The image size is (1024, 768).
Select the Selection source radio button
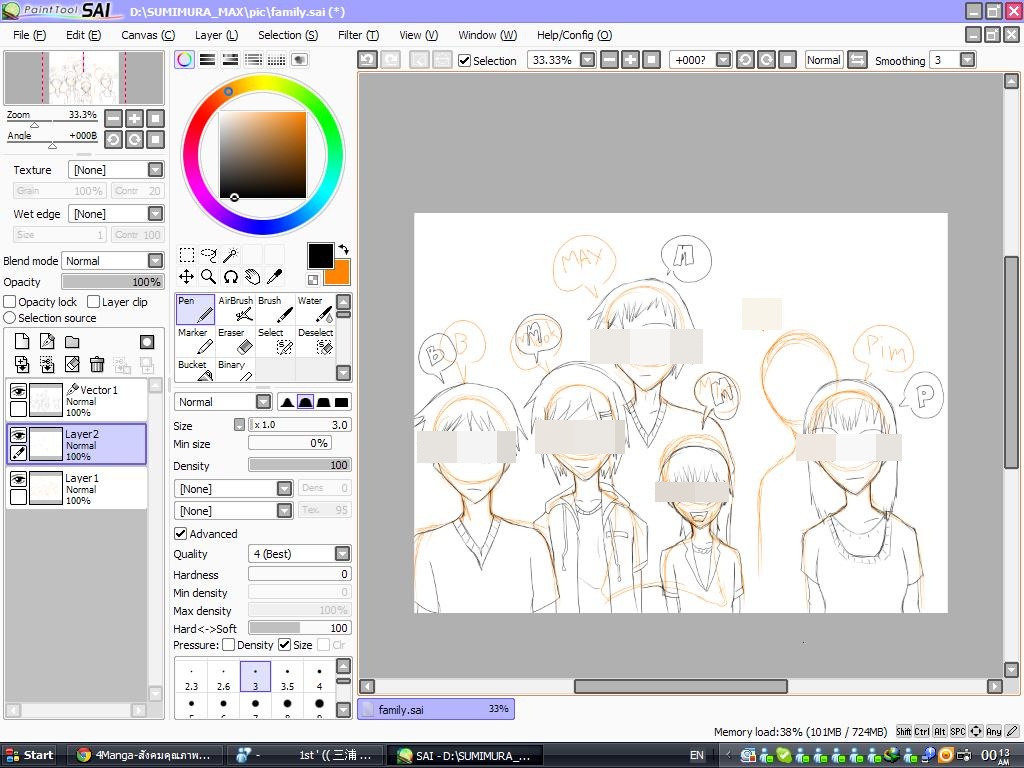(x=10, y=318)
